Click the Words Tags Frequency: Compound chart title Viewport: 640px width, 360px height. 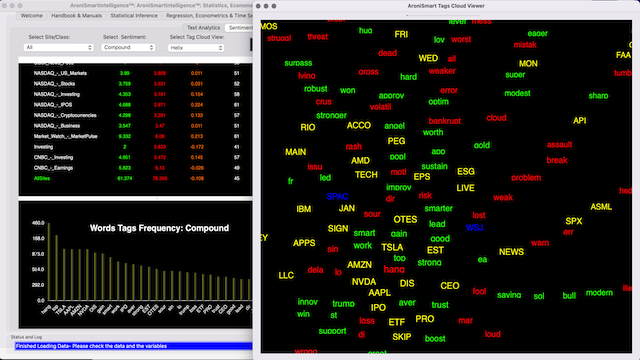(159, 228)
